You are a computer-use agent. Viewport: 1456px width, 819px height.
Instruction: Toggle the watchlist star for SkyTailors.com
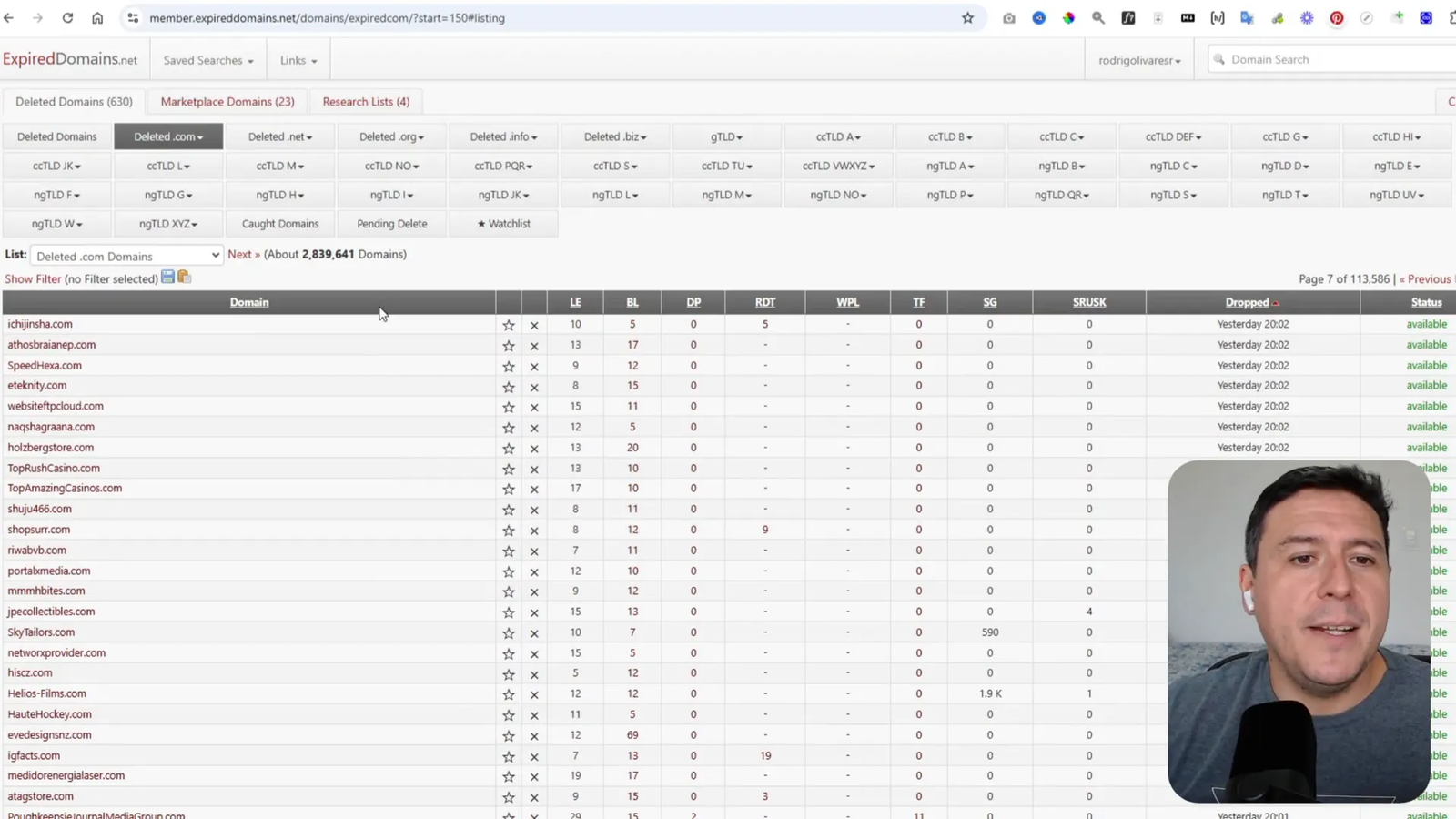pos(509,632)
